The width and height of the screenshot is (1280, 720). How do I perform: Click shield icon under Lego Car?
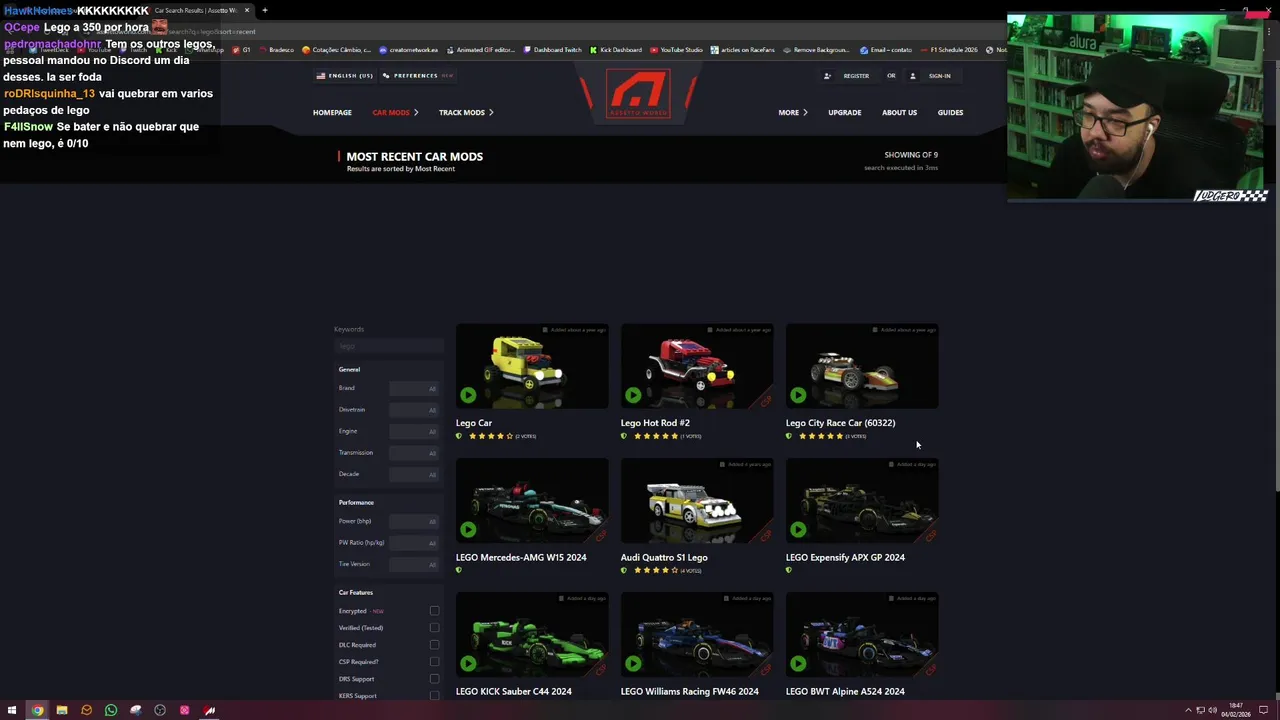click(x=459, y=436)
